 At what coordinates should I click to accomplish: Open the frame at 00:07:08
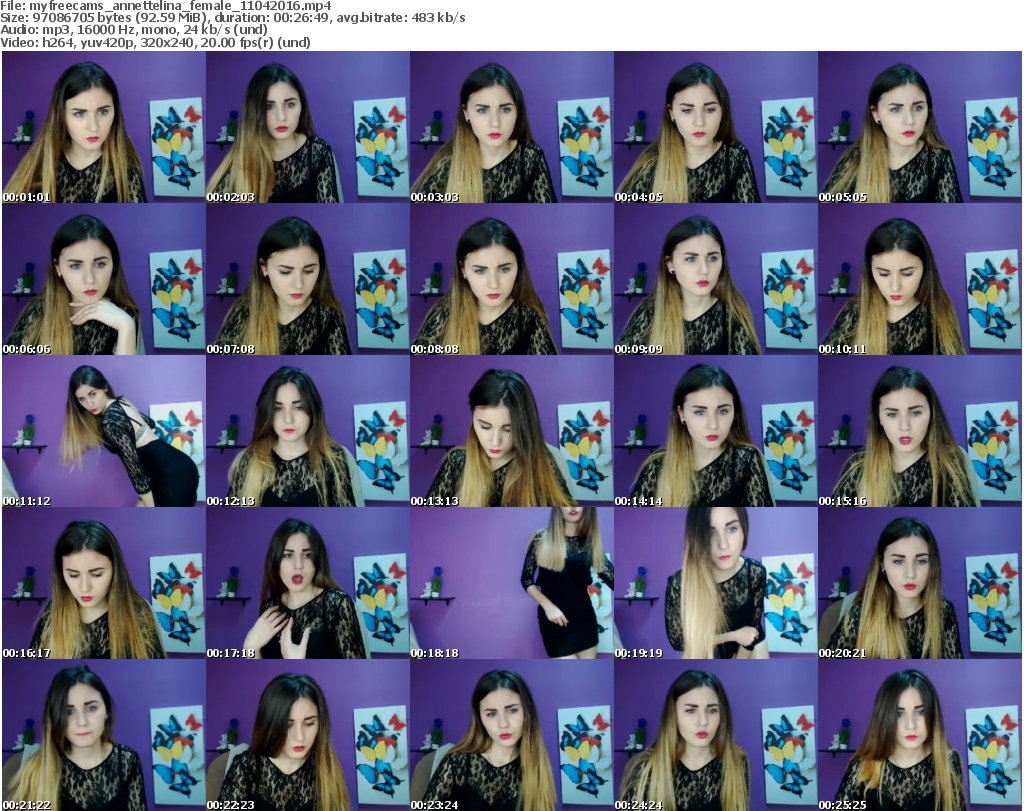308,279
